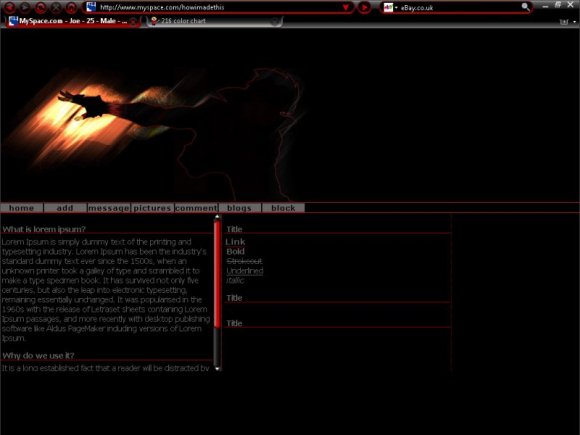Open the address bar history dropdown arrow
Viewport: 580px width, 435px height.
click(346, 7)
